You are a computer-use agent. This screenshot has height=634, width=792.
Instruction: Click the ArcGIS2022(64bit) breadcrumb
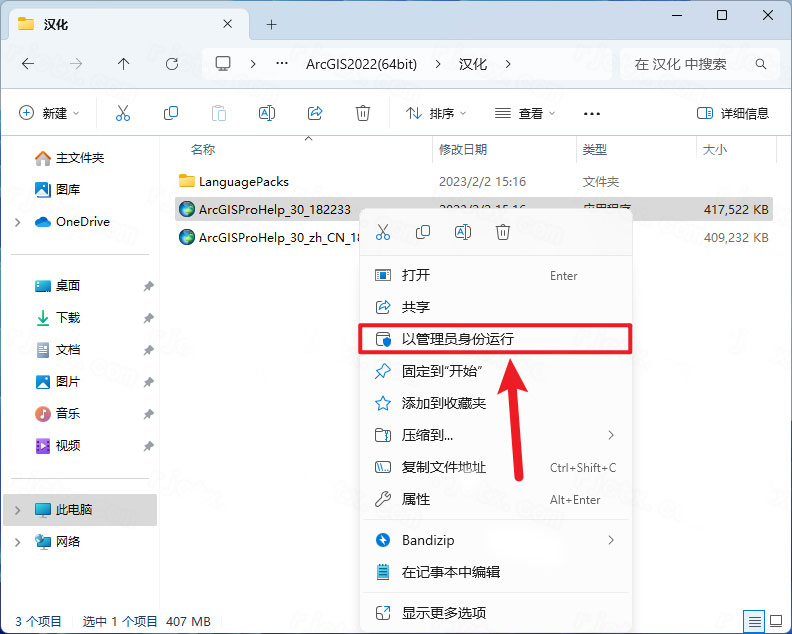point(361,64)
